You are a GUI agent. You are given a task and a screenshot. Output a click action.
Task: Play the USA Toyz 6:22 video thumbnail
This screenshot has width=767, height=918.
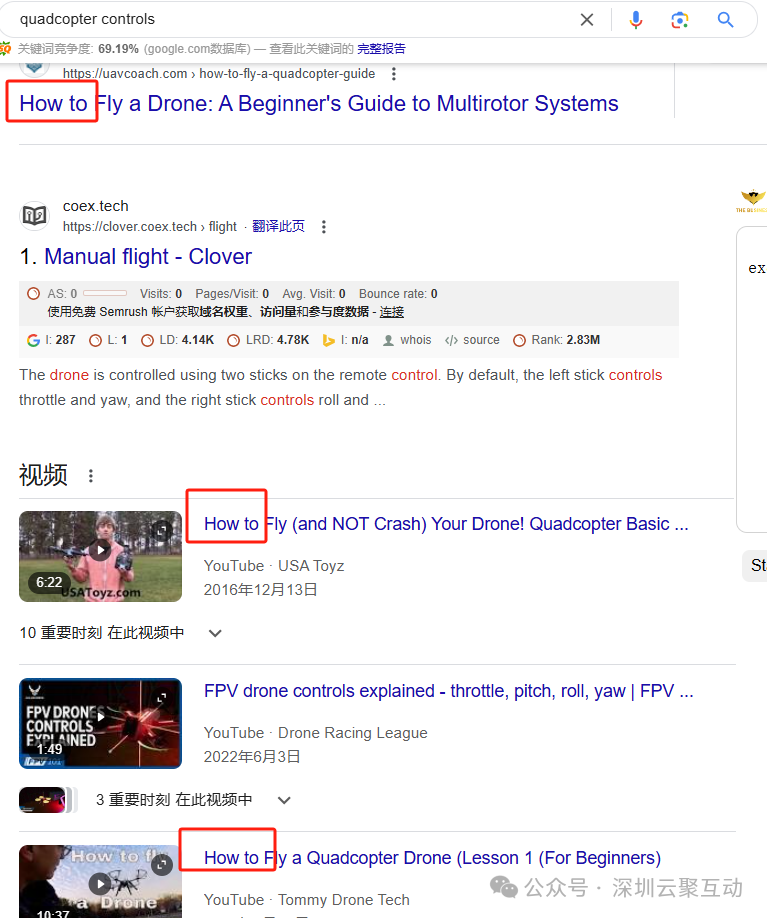[100, 556]
